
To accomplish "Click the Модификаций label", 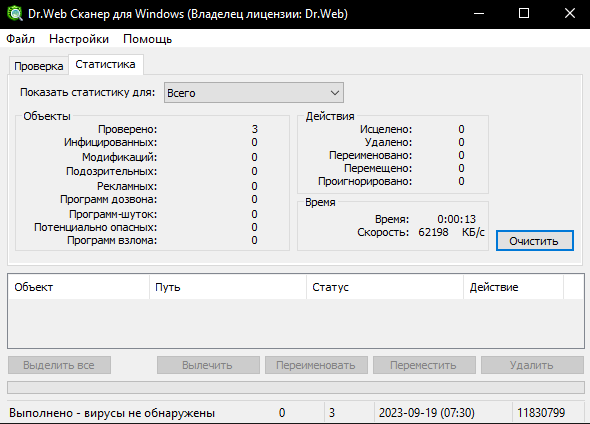I will 120,157.
